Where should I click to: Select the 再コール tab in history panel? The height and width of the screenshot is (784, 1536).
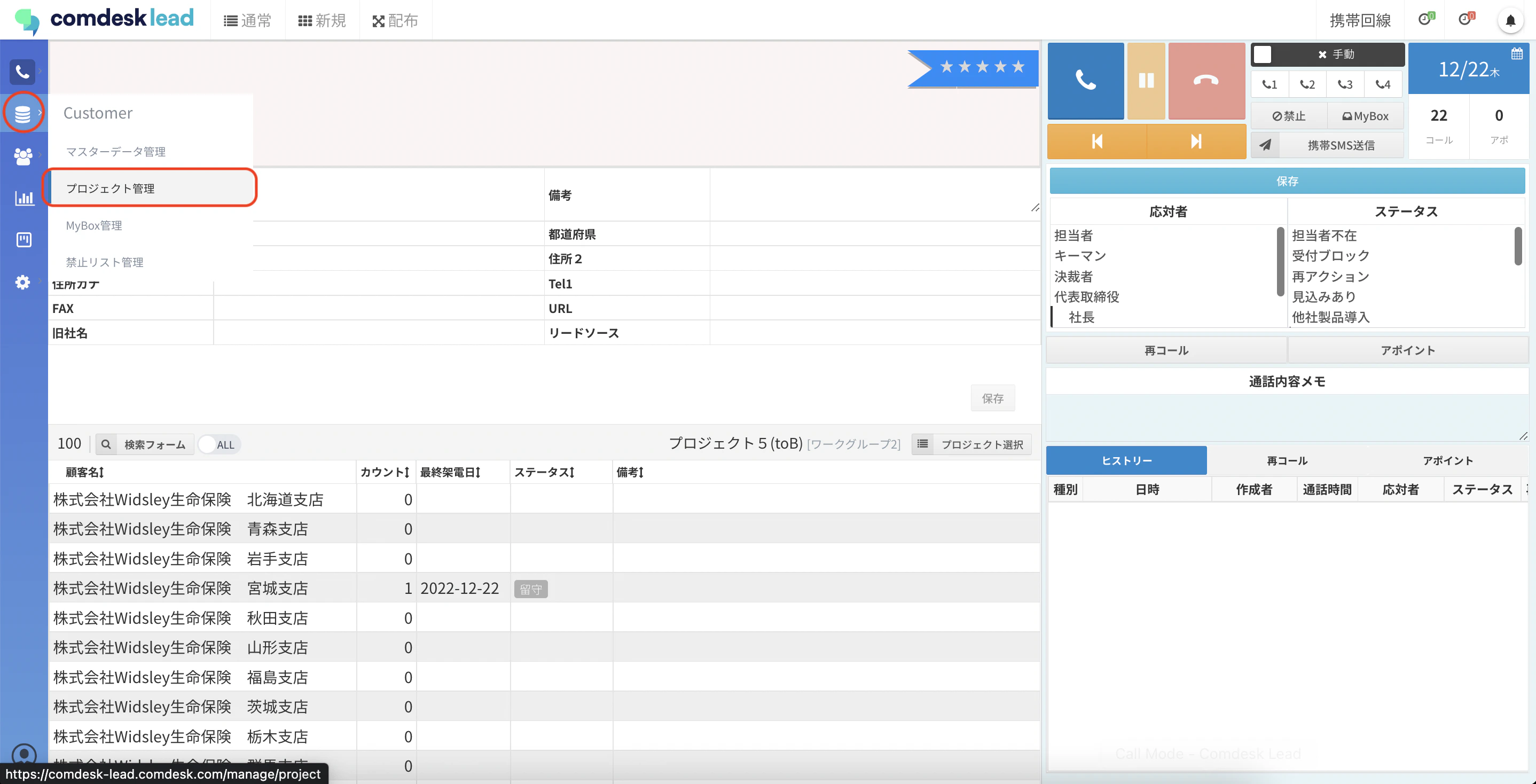(1287, 460)
